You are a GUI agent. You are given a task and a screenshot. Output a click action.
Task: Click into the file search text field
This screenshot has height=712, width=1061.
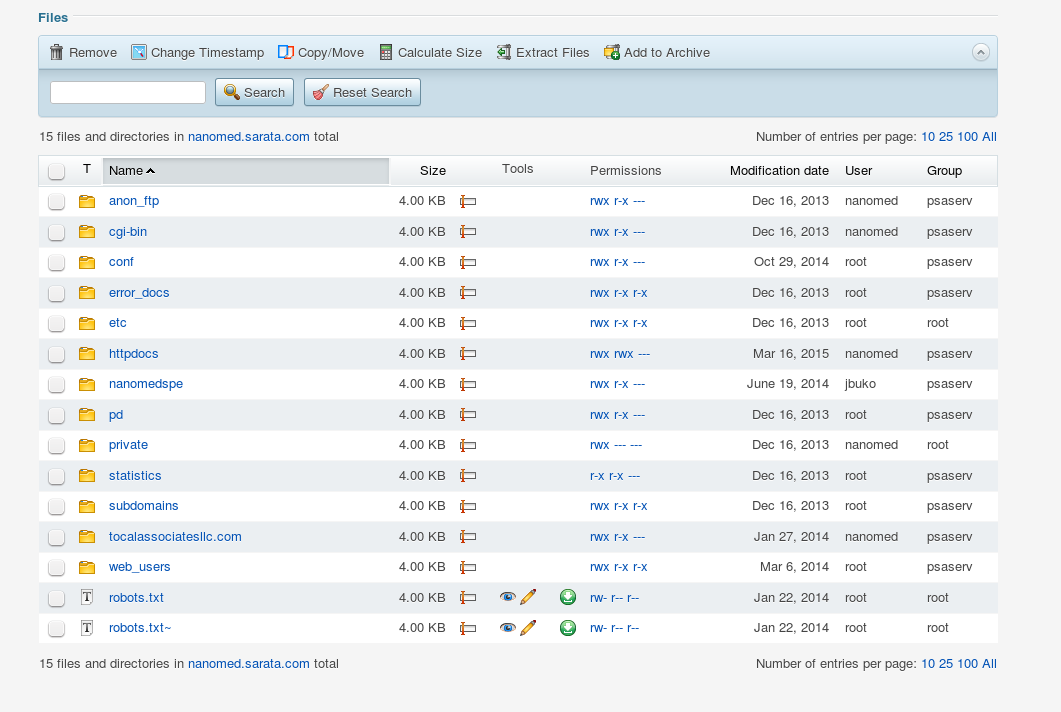point(128,92)
